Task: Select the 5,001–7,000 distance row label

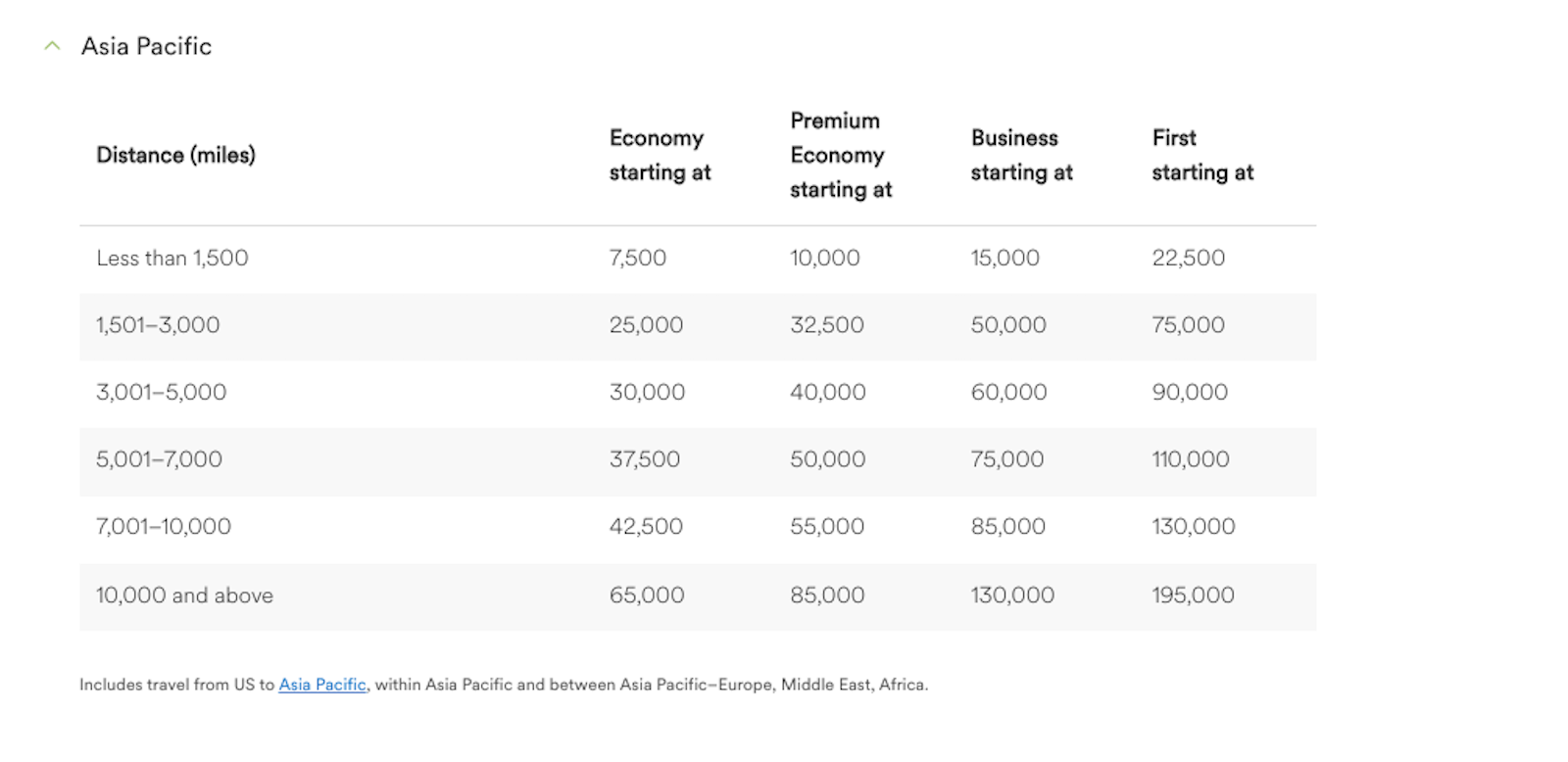Action: (x=159, y=459)
